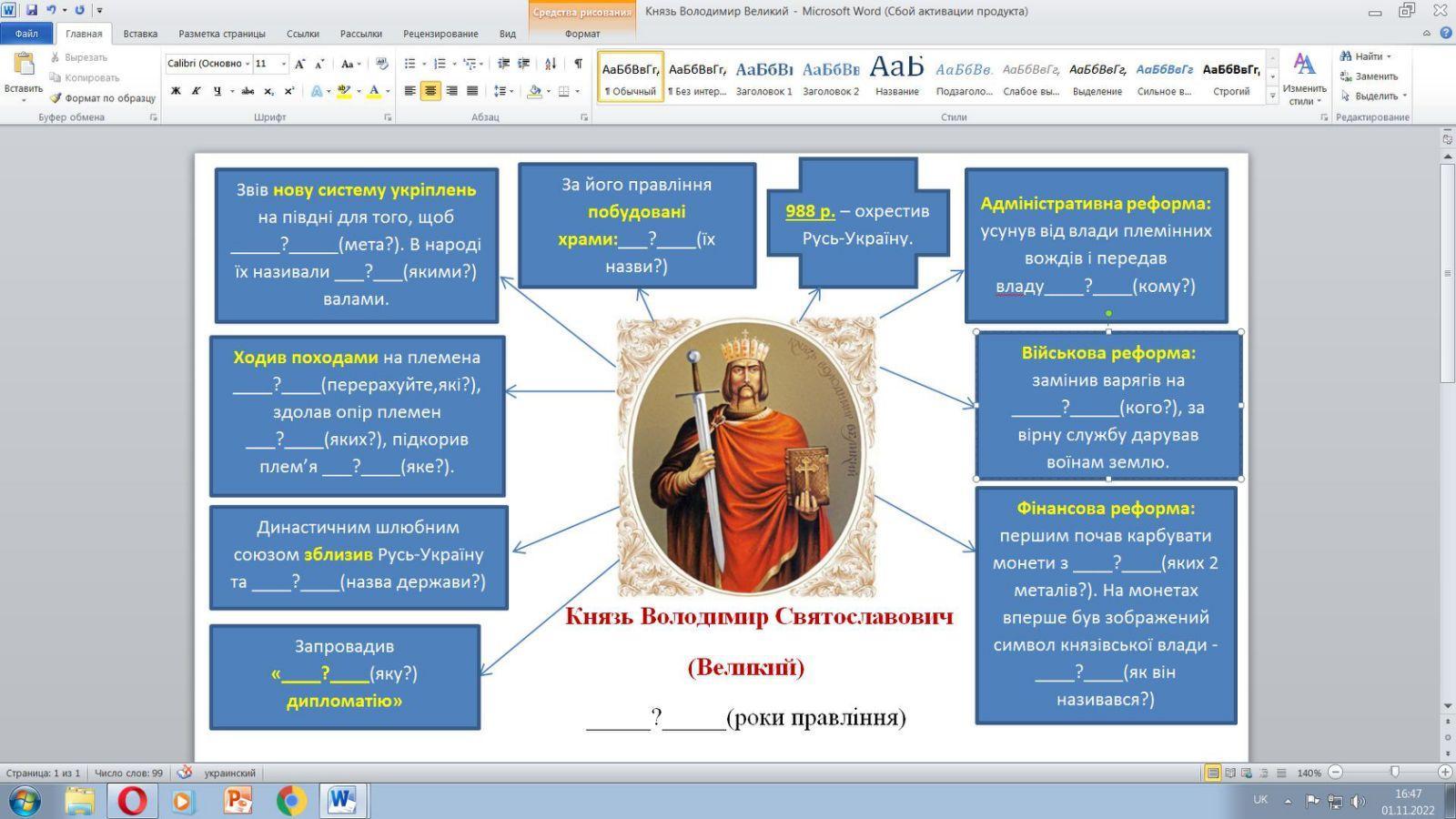Click the zoom slider handle in the status bar
1456x819 pixels.
pyautogui.click(x=1394, y=773)
